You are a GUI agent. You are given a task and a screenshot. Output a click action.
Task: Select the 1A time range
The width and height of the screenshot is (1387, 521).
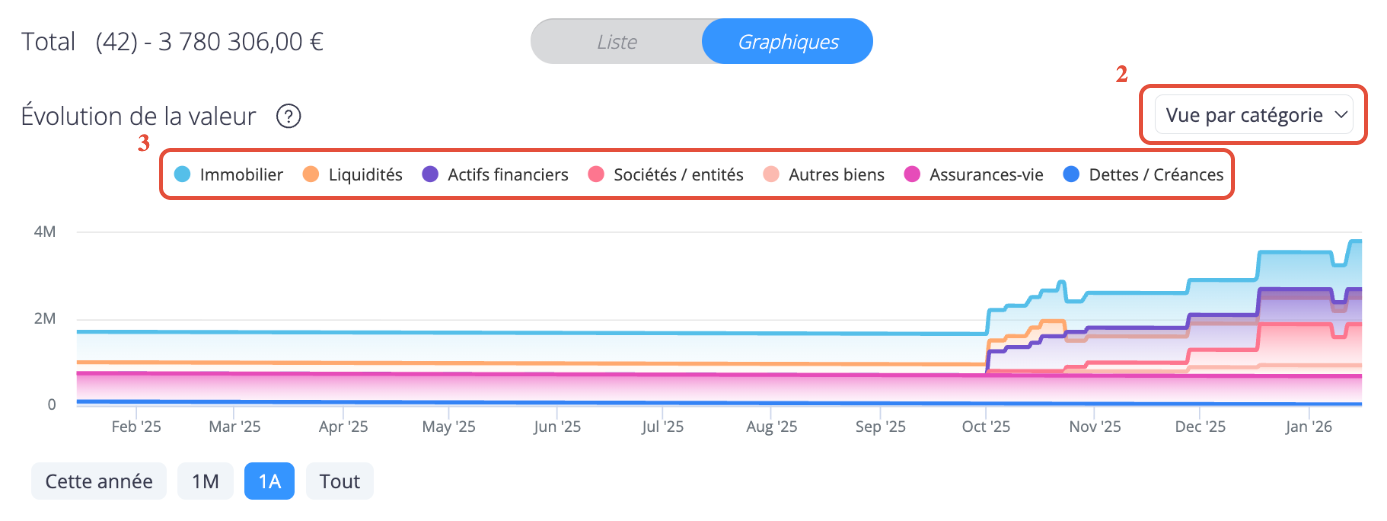269,481
